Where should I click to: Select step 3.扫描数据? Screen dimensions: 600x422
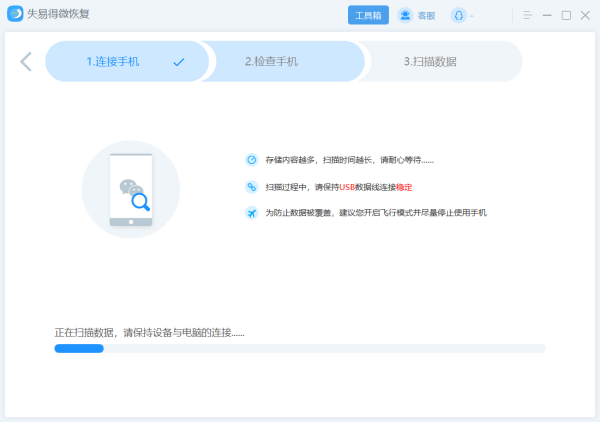[440, 61]
